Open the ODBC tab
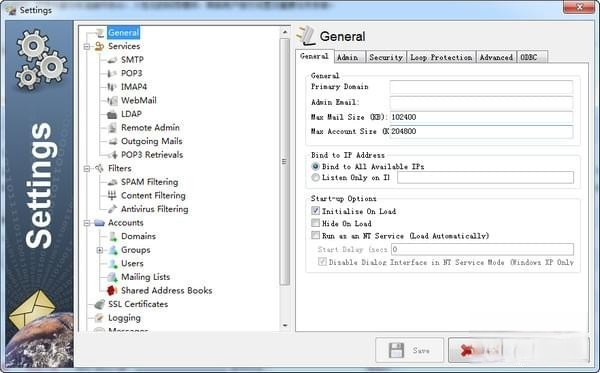This screenshot has width=600, height=373. pyautogui.click(x=532, y=57)
